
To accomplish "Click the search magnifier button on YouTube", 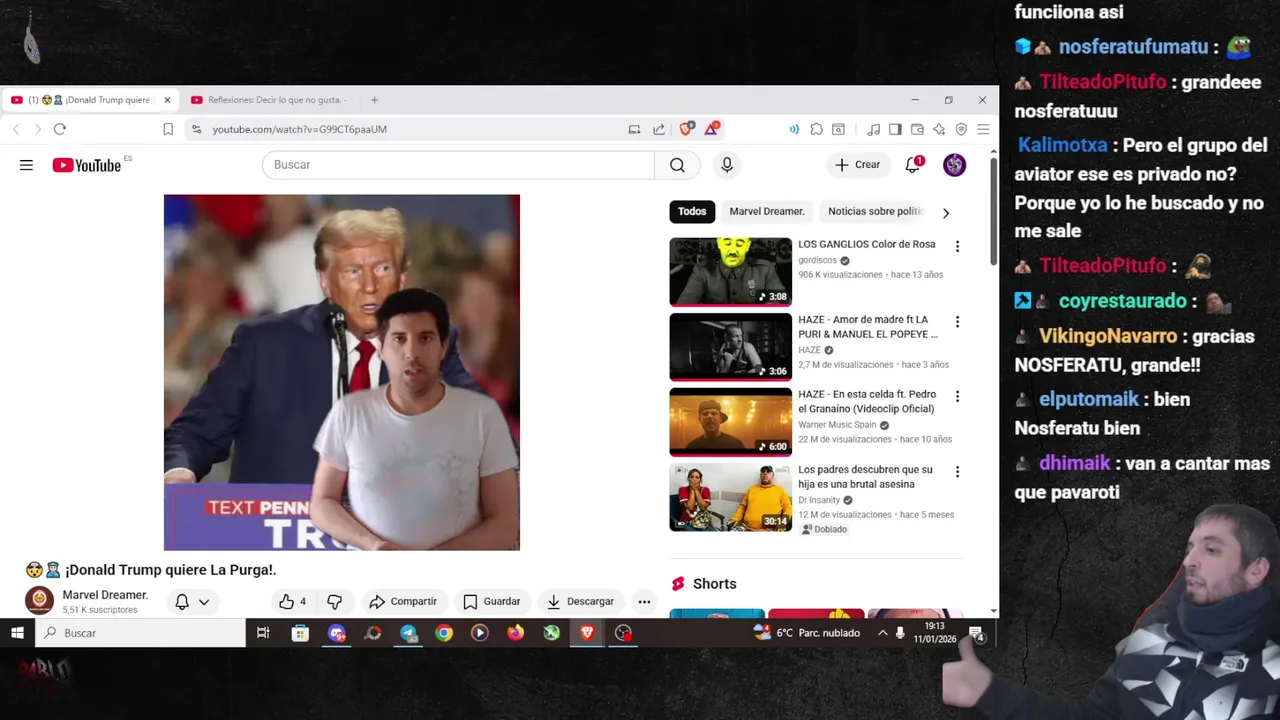I will 677,165.
